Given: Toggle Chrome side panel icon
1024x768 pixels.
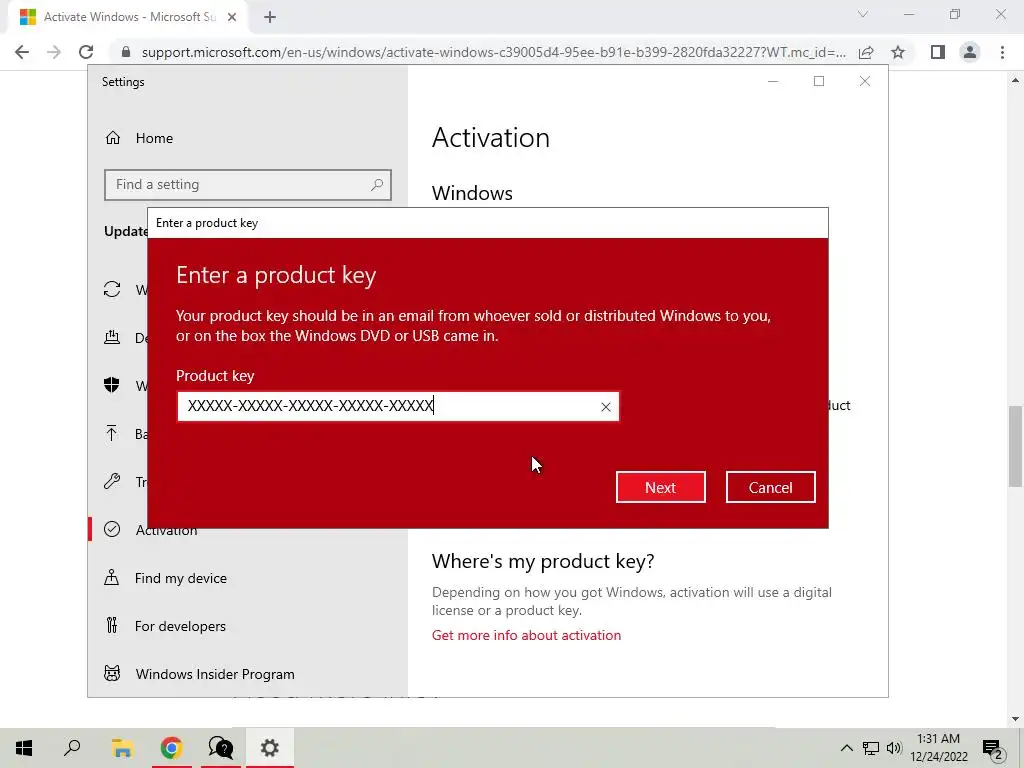Looking at the screenshot, I should tap(938, 52).
